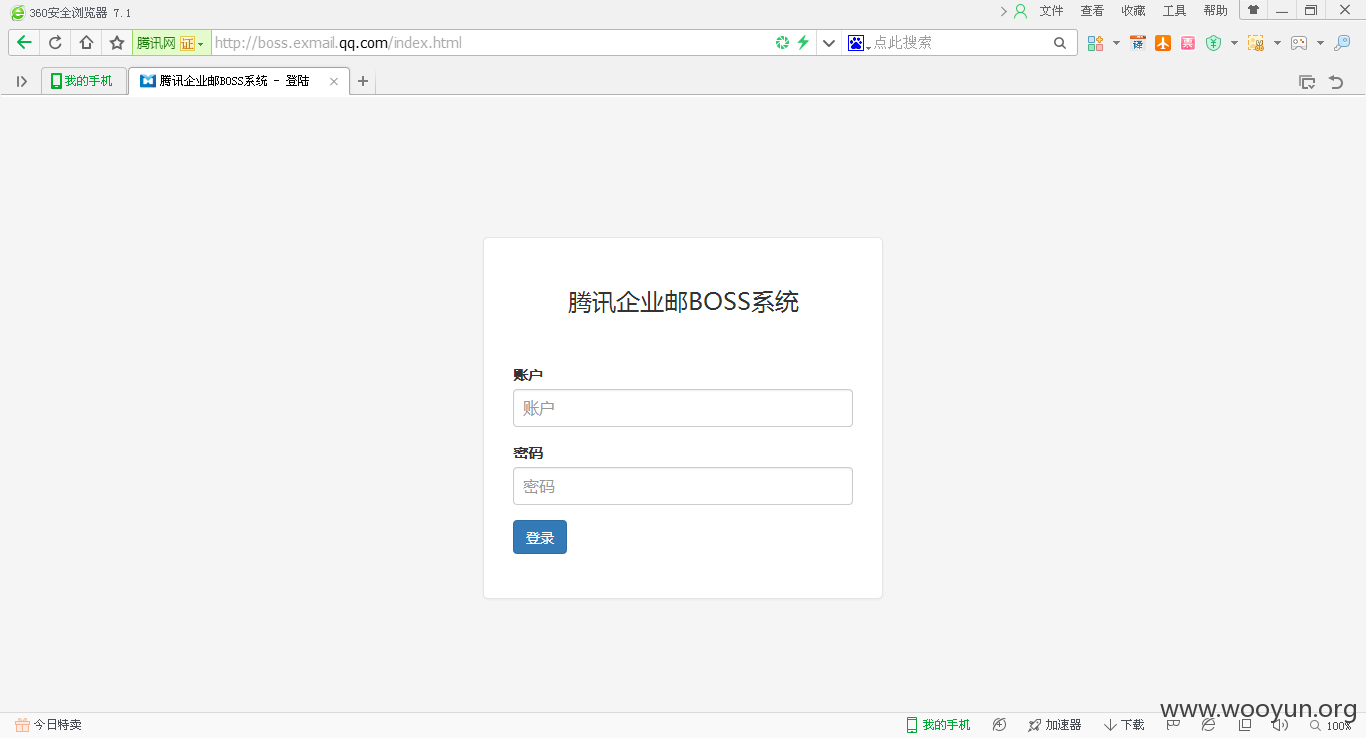Click the chevron expander left of the user icon
1366x738 pixels.
(1003, 11)
